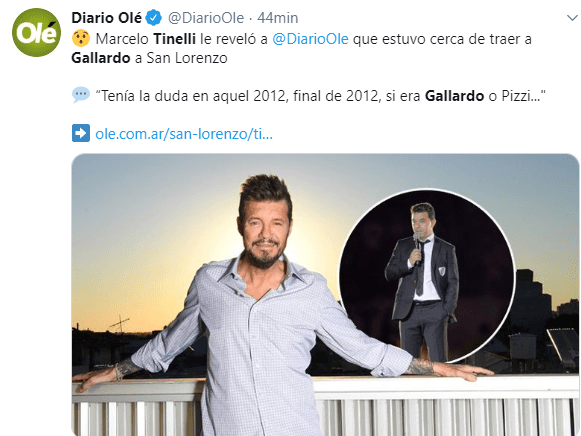This screenshot has width=581, height=436.
Task: Open the Diario Olé display name
Action: pos(106,18)
